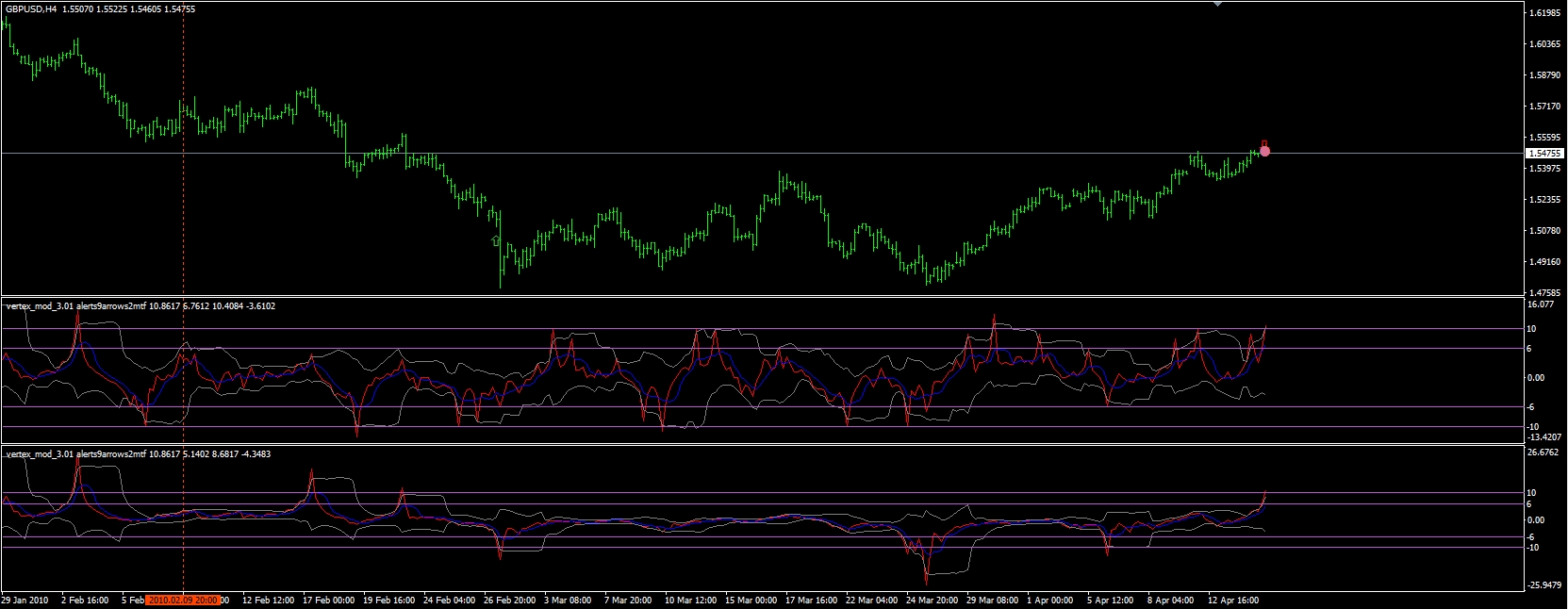The width and height of the screenshot is (1568, 609).
Task: Click the 22 Mar 04:00 time label
Action: (x=872, y=600)
